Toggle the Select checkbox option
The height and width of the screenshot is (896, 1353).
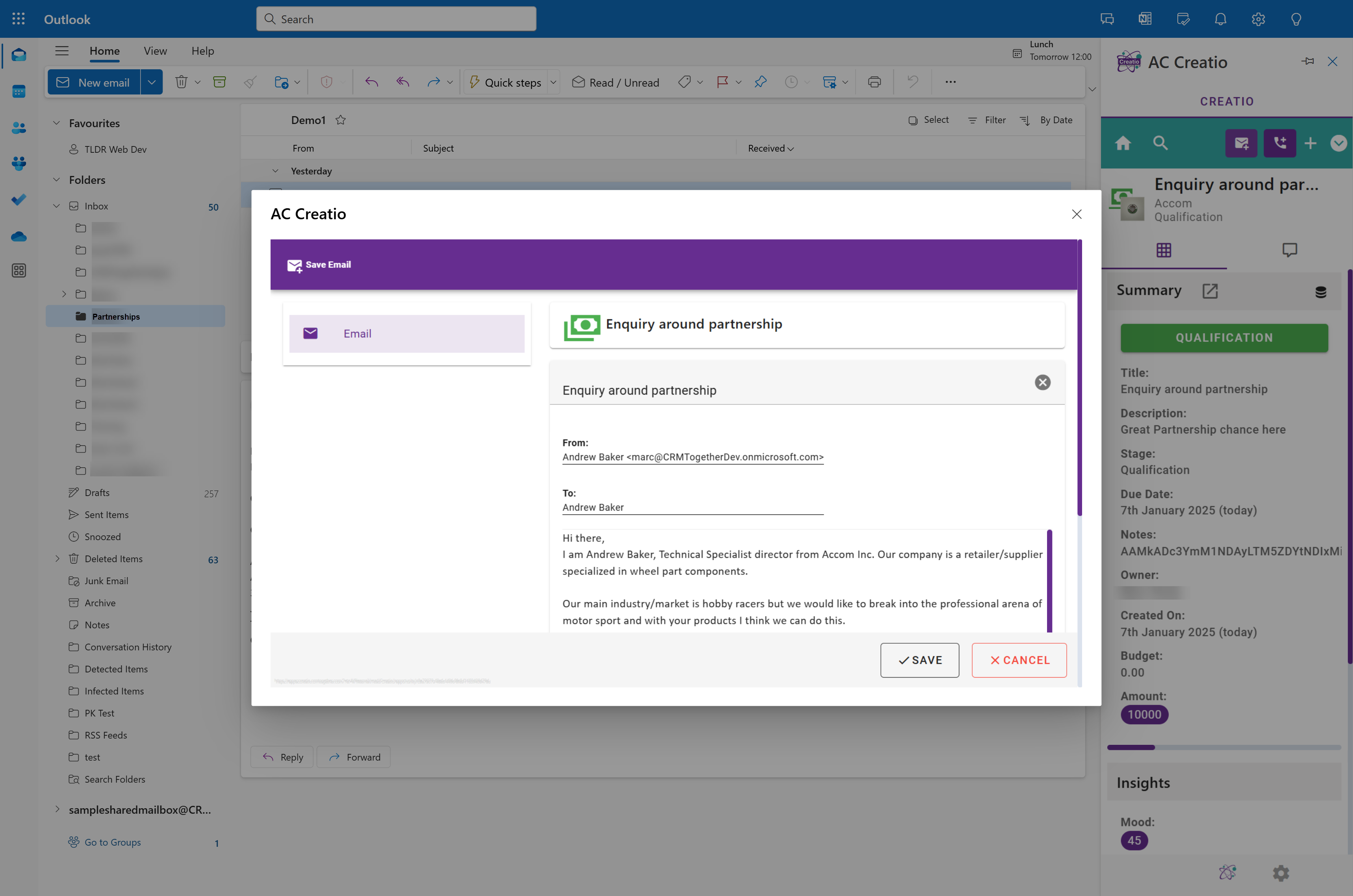[928, 120]
